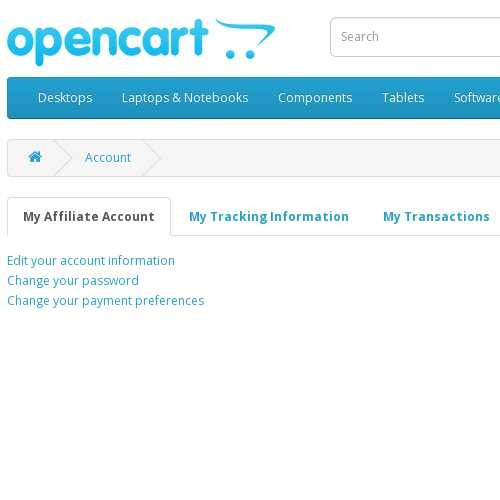The width and height of the screenshot is (500, 500).
Task: Click the home icon in the breadcrumb
Action: [x=35, y=157]
